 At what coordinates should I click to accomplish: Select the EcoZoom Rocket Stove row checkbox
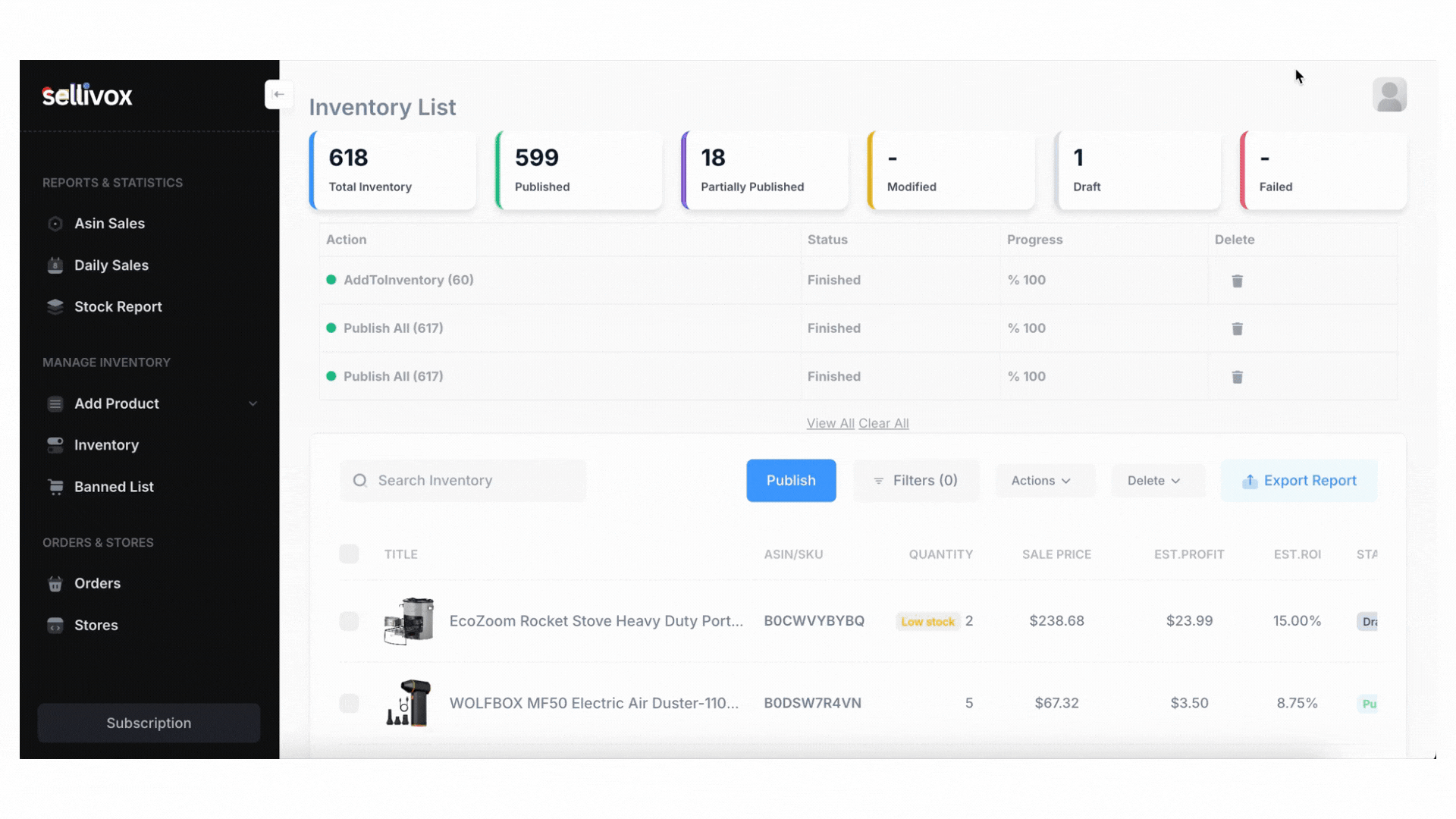click(x=349, y=621)
